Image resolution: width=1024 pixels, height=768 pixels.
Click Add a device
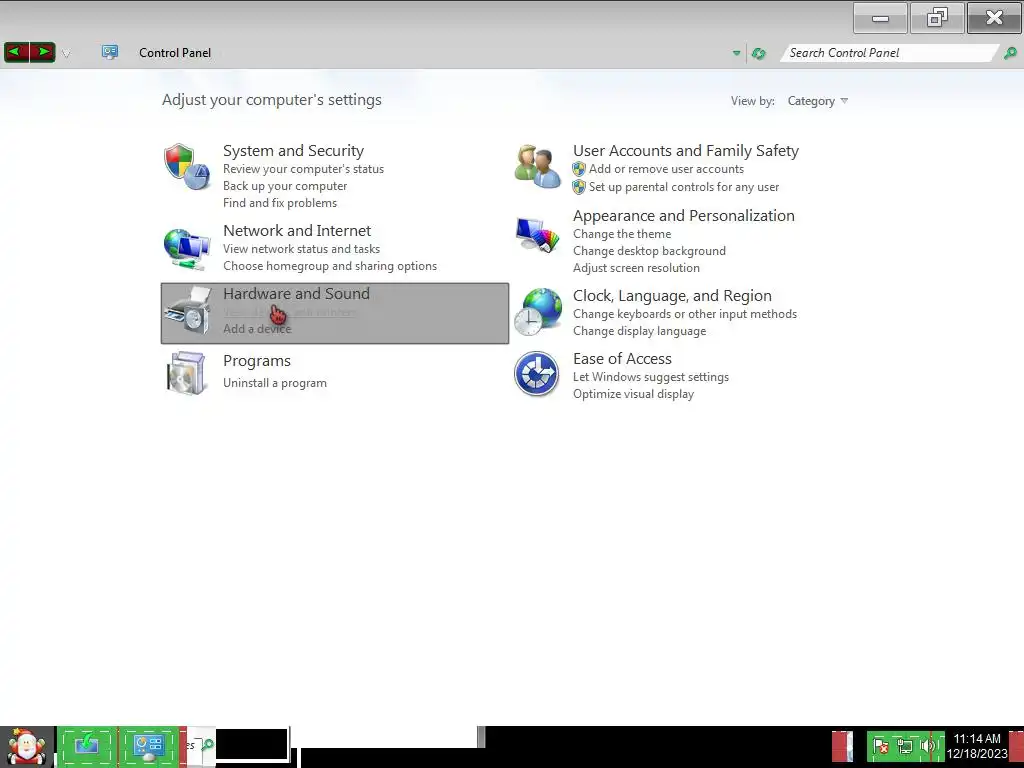[x=257, y=329]
